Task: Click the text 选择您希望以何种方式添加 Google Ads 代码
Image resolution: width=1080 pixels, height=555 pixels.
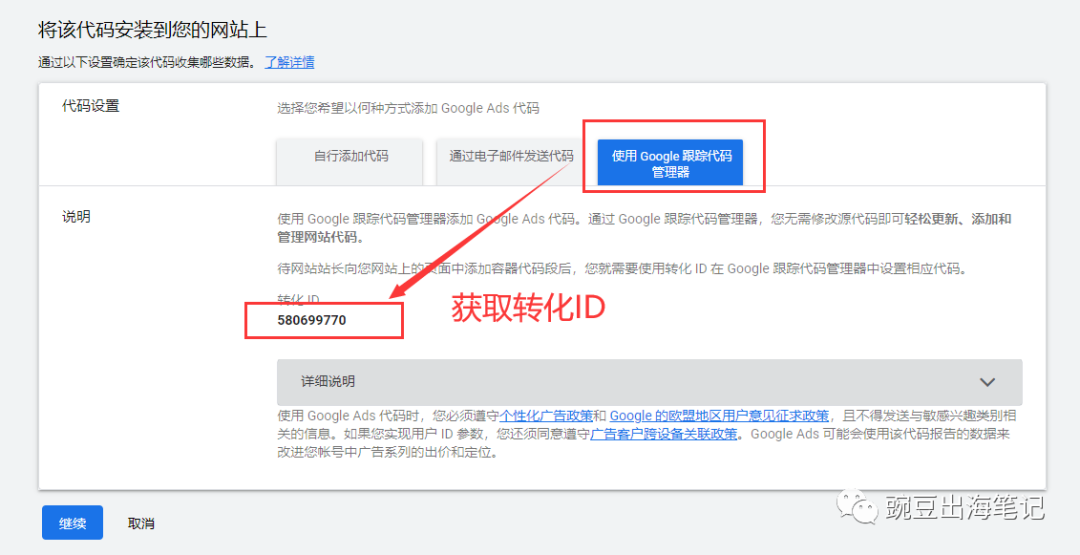Action: (x=408, y=108)
